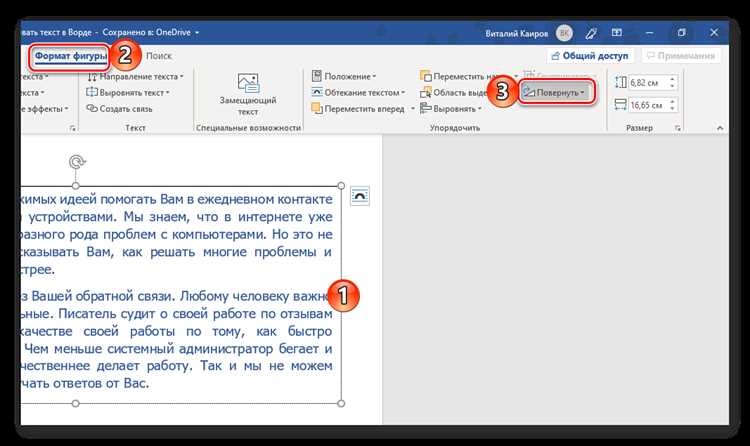Screen dimensions: 750x446
Task: Collapse the ribbon with the chevron
Action: click(720, 128)
